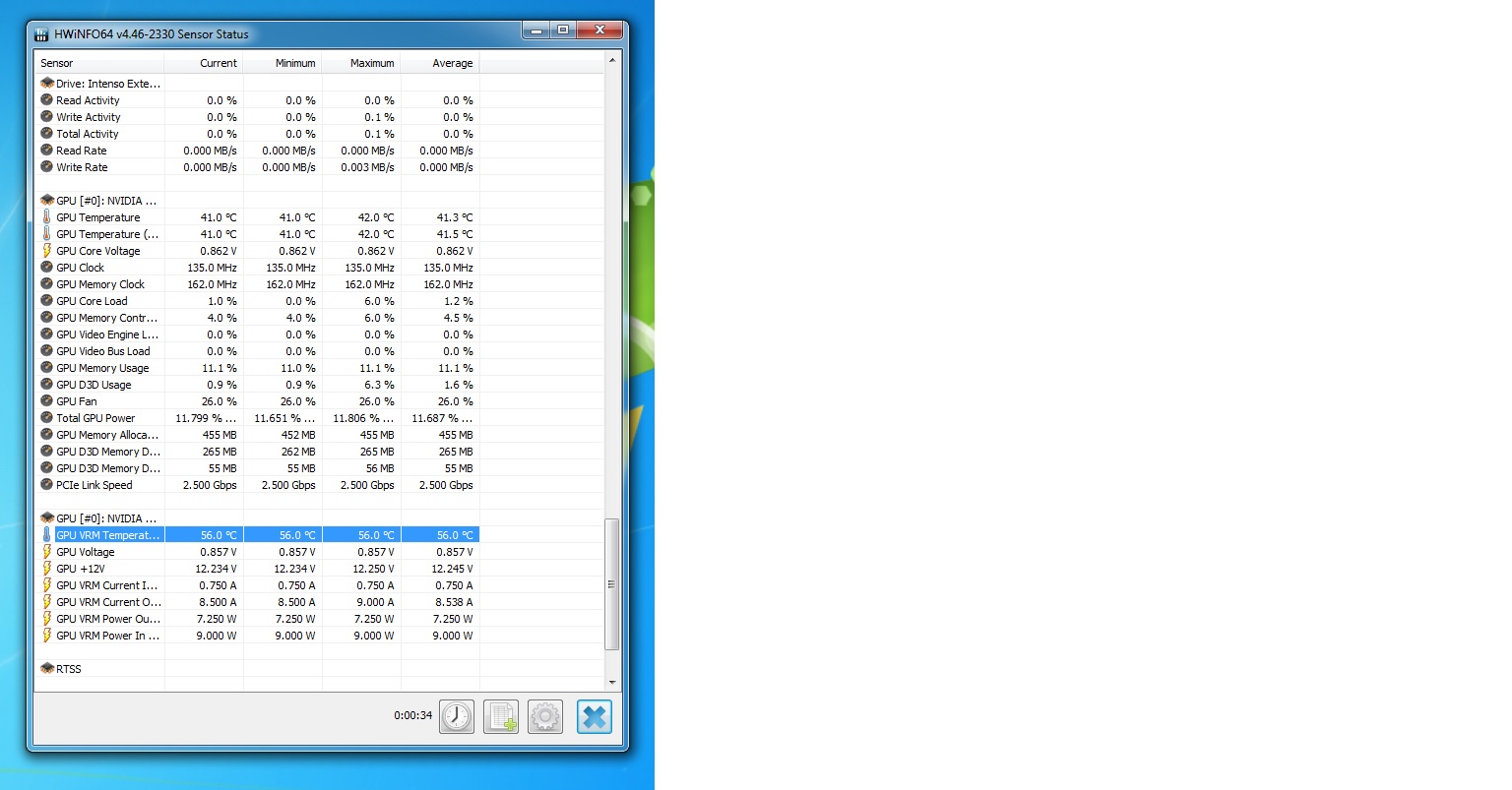The image size is (1512, 790).
Task: Select the GPU Video Bus Load row
Action: pyautogui.click(x=257, y=351)
